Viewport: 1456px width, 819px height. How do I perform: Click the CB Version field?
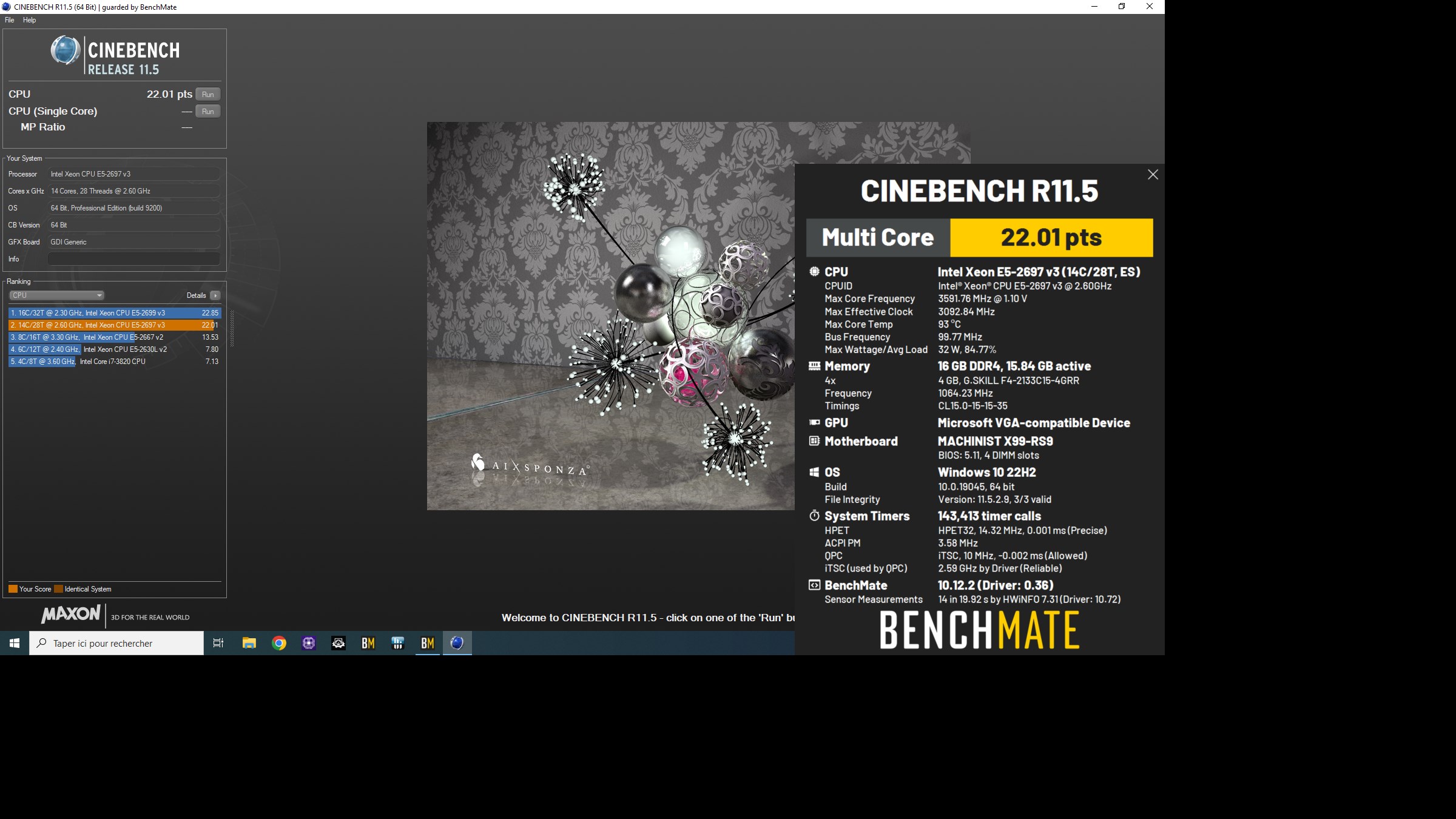tap(133, 225)
